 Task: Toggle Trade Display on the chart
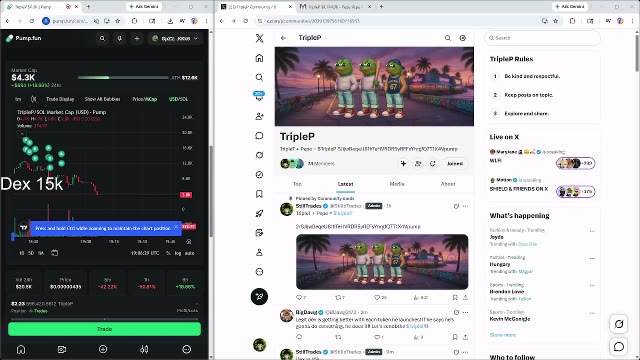point(60,99)
